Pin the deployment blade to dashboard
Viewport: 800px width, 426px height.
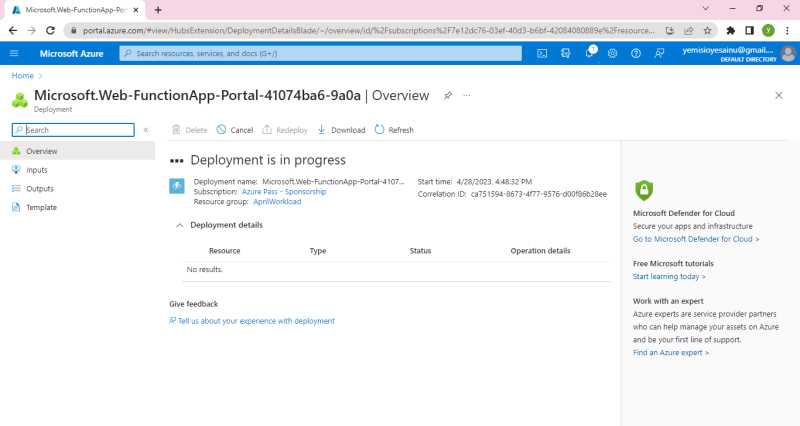click(x=447, y=95)
